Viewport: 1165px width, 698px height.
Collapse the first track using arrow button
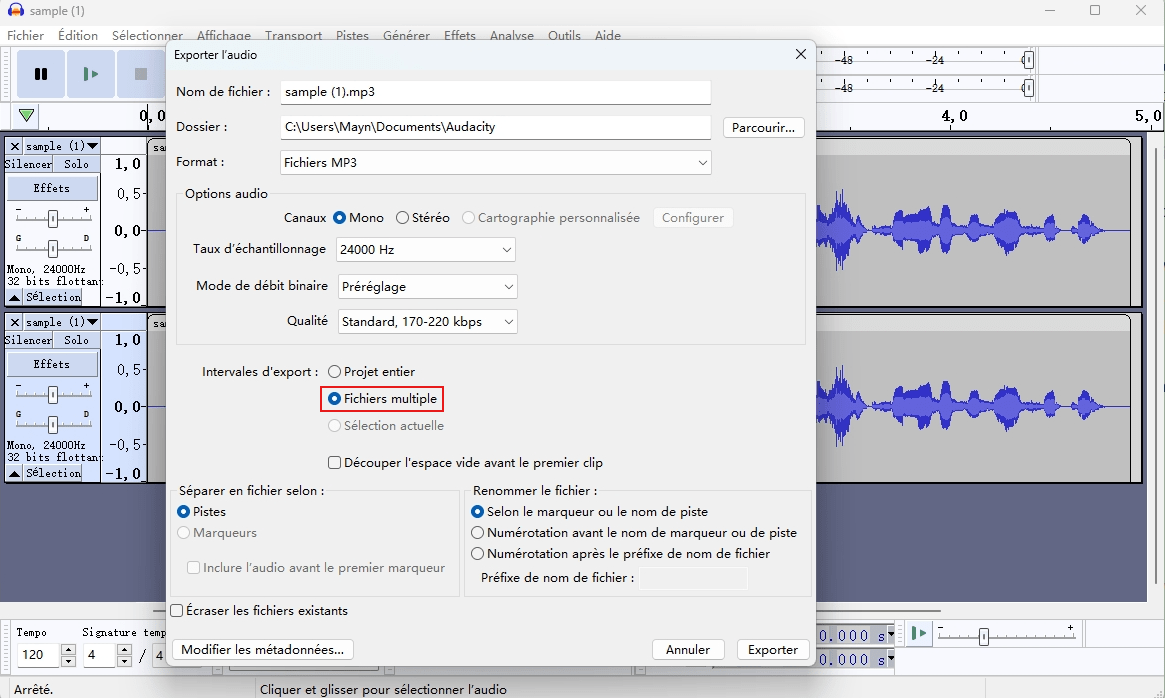coord(14,297)
